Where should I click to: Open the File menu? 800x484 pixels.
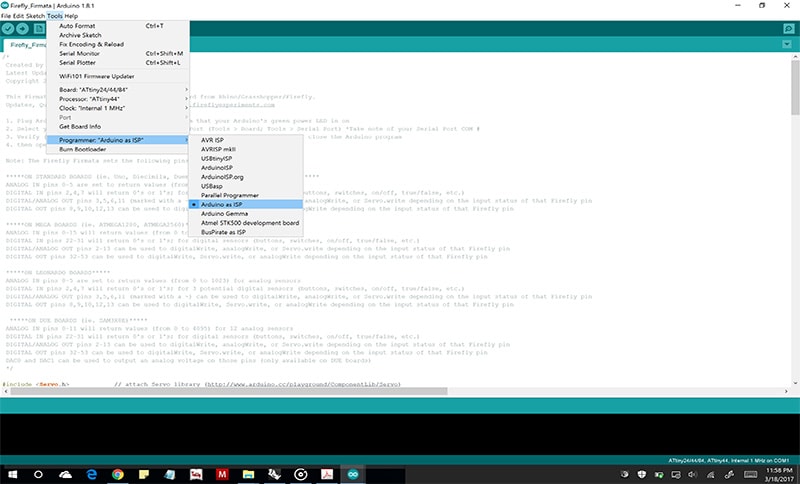(x=6, y=16)
